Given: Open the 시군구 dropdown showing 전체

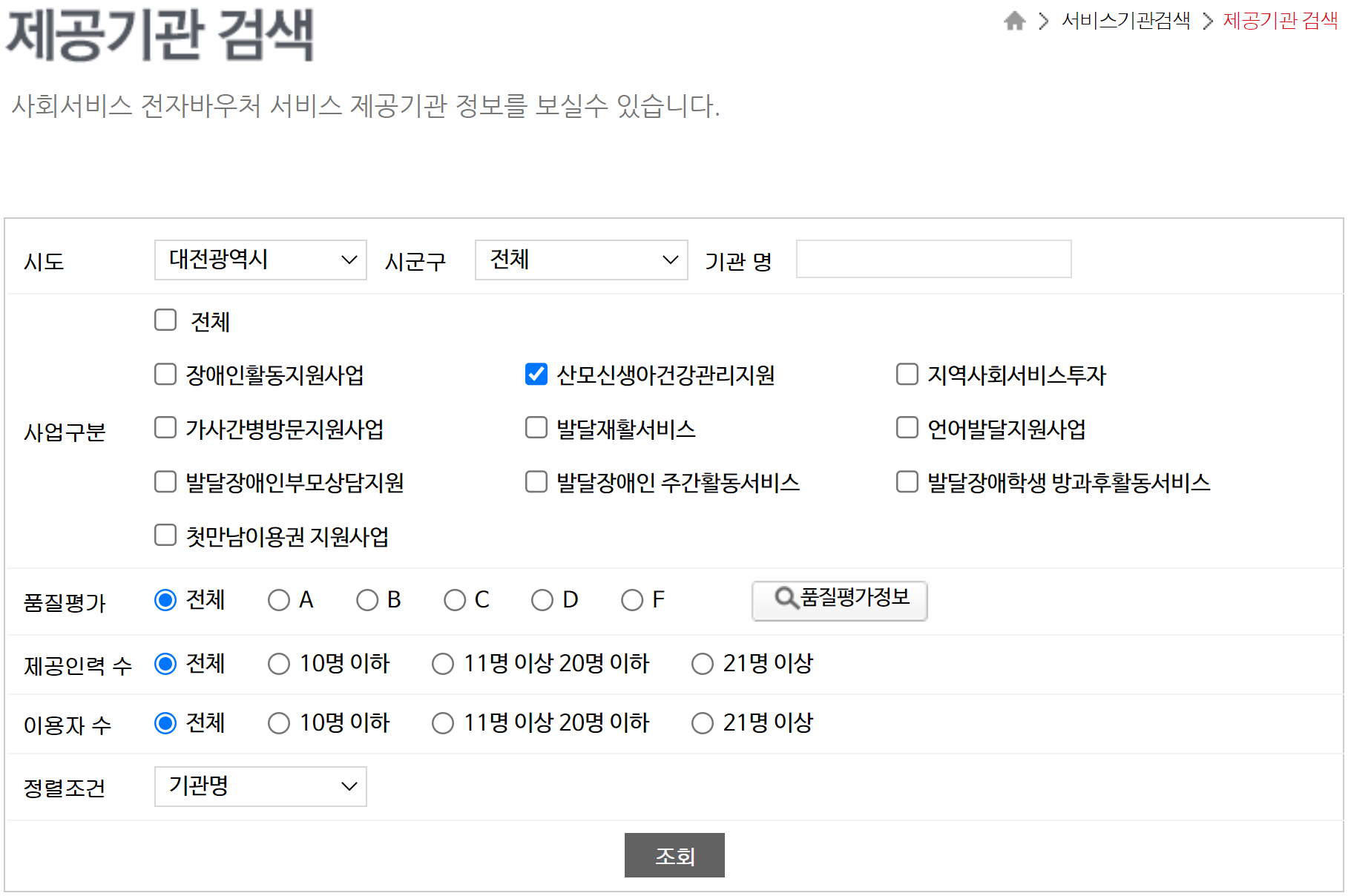Looking at the screenshot, I should tap(581, 260).
